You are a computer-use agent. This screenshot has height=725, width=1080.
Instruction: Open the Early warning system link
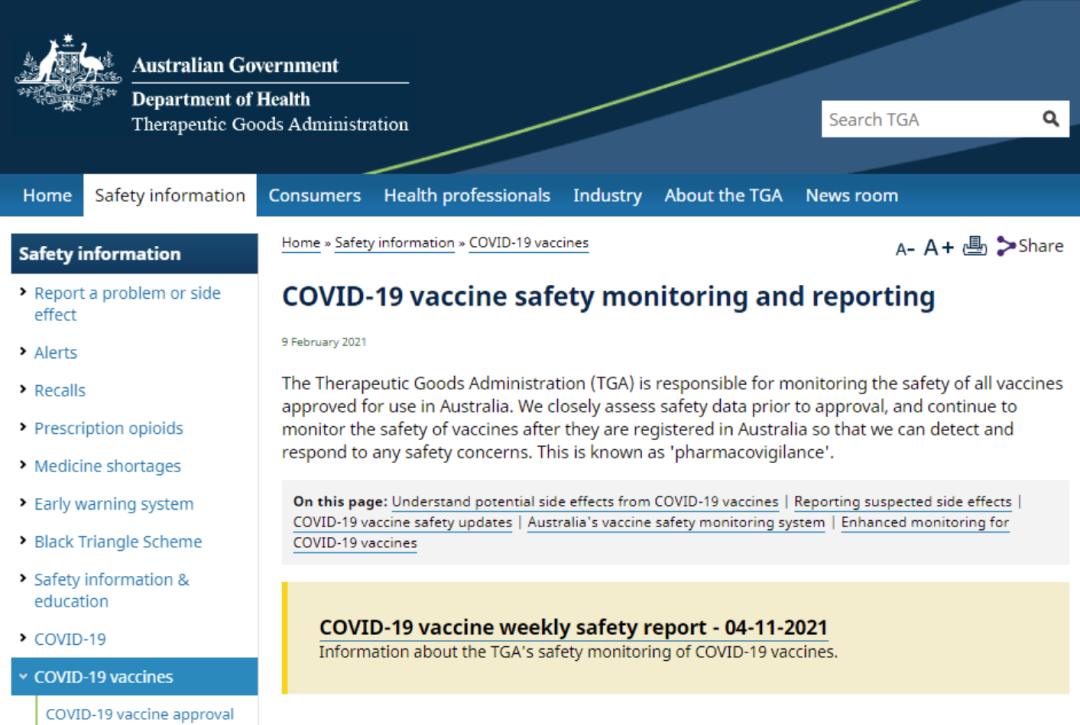click(x=114, y=504)
